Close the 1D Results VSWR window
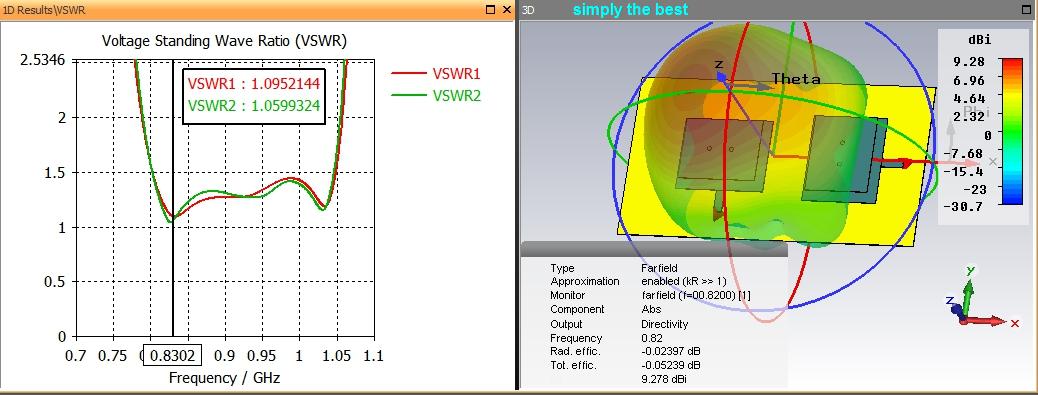The image size is (1038, 395). (507, 10)
